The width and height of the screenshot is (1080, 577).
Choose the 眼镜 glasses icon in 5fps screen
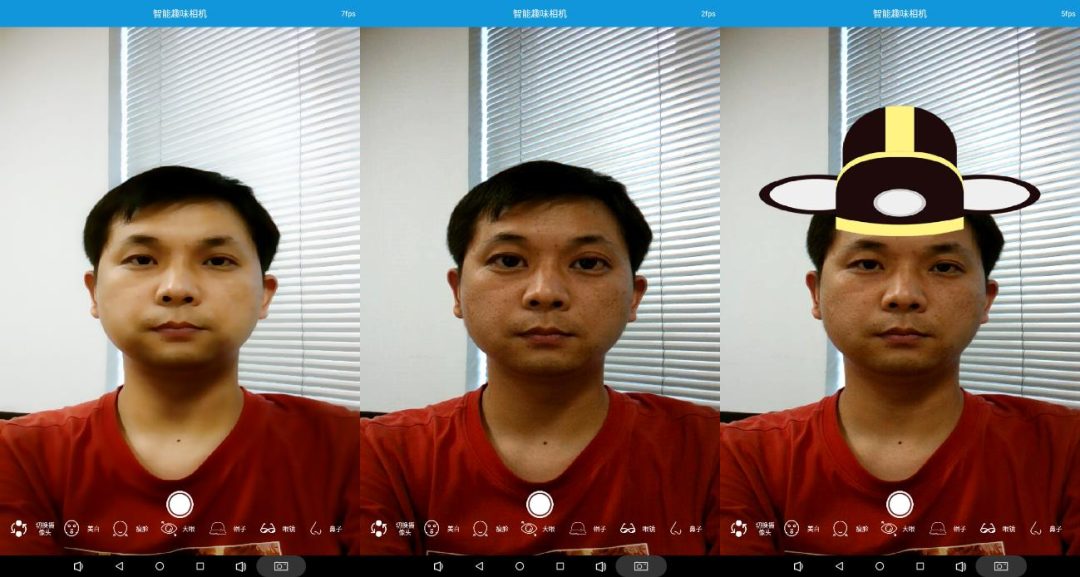(988, 528)
